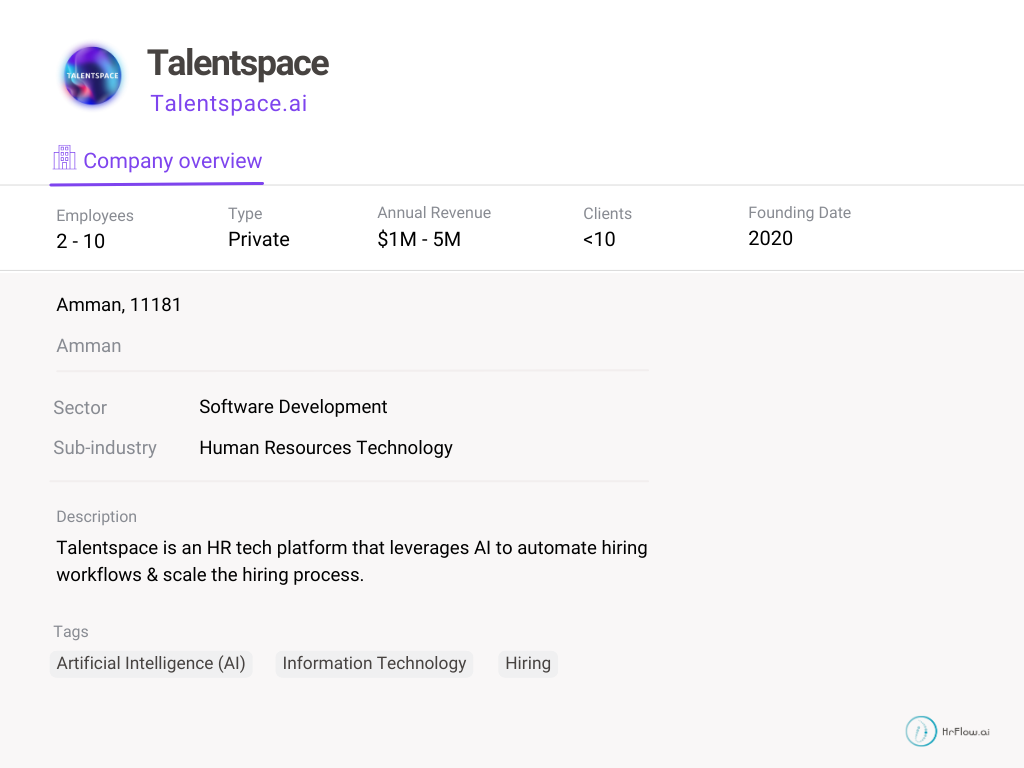Click the Clients label
Viewport: 1024px width, 768px height.
coord(607,214)
